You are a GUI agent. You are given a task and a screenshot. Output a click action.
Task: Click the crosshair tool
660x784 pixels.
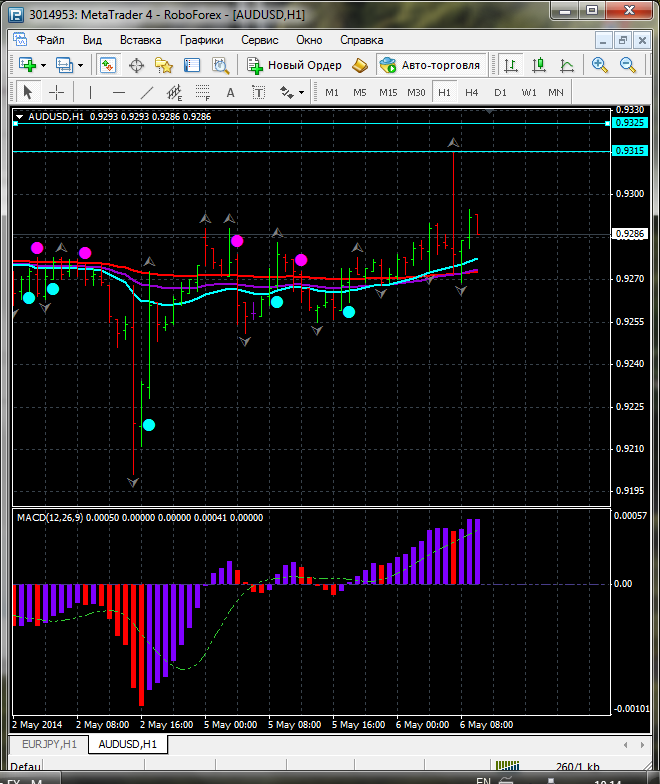57,92
